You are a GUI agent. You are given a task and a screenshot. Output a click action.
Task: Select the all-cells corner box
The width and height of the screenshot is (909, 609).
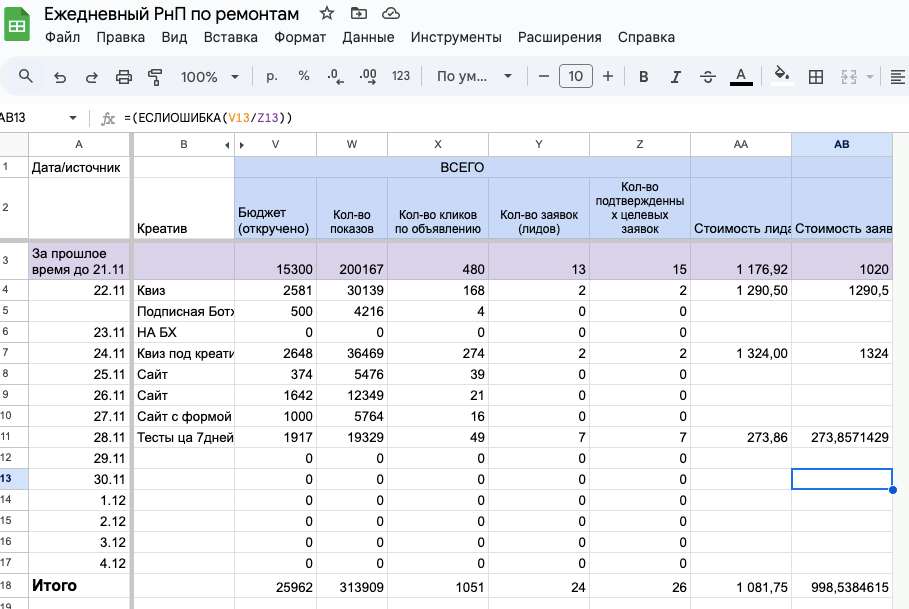click(14, 144)
